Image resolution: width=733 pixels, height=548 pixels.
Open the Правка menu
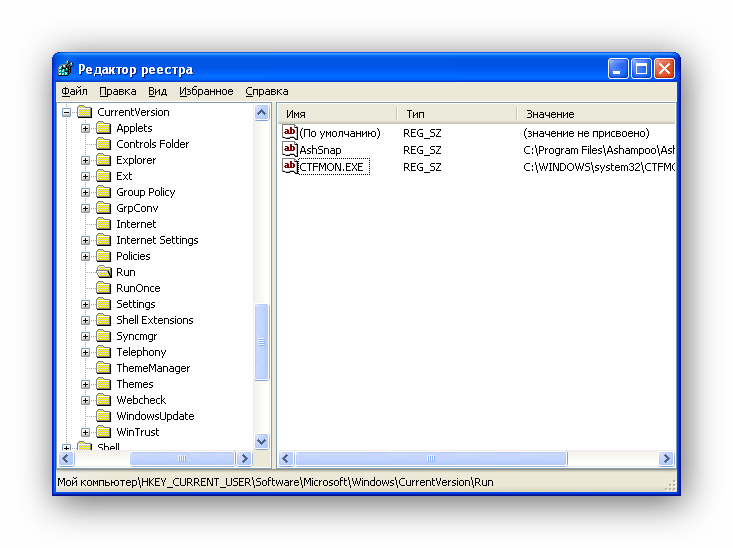118,91
